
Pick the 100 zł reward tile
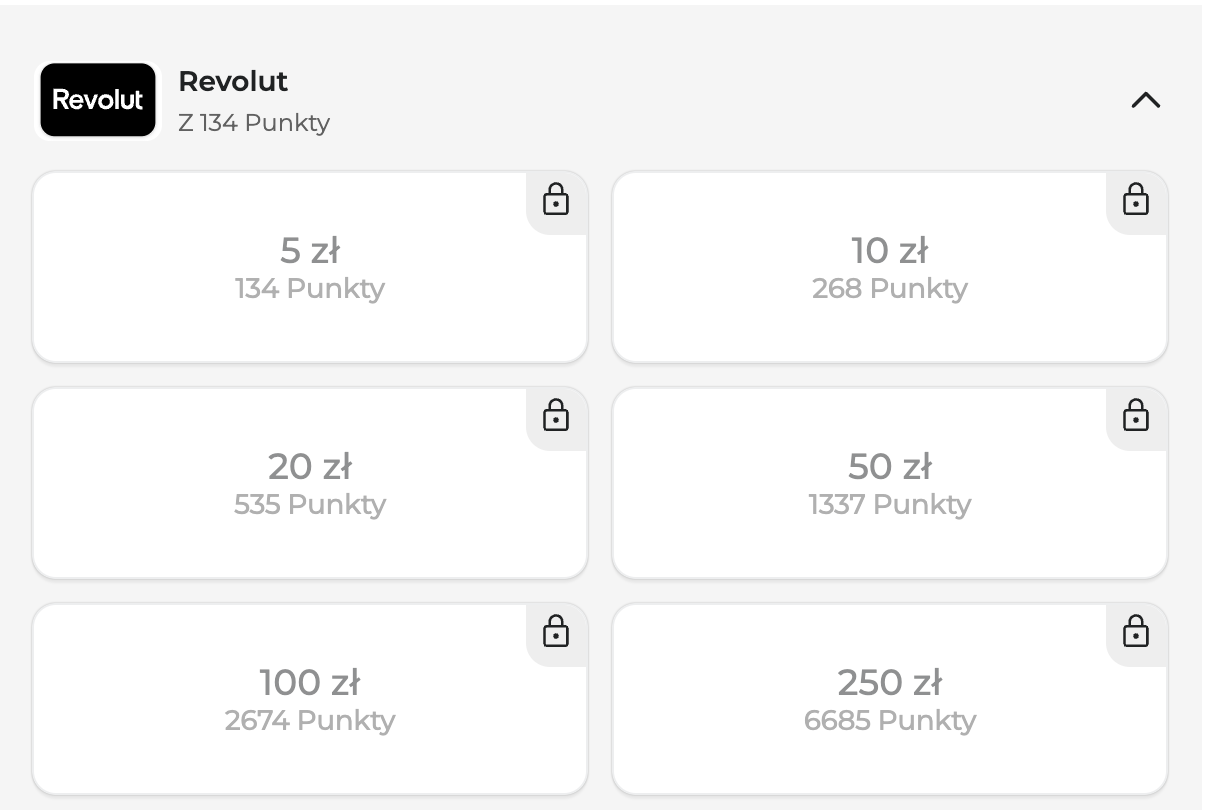point(310,699)
